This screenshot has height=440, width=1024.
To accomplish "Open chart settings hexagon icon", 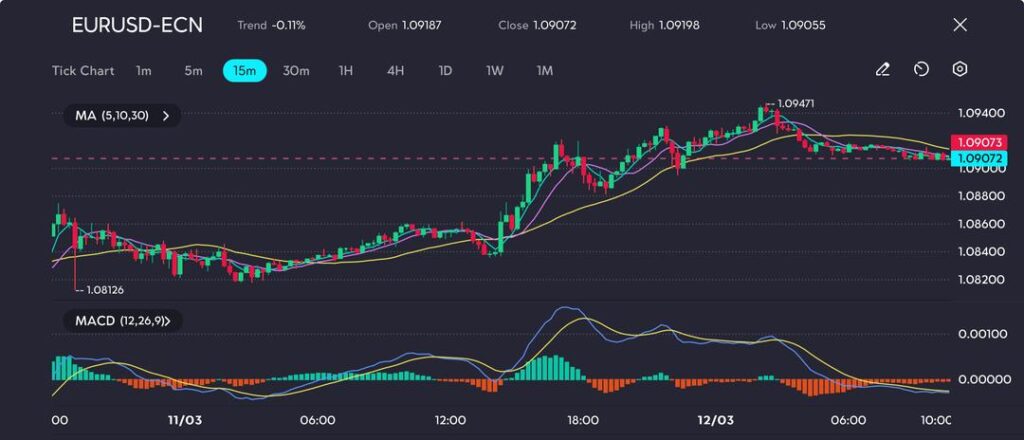I will pos(960,70).
